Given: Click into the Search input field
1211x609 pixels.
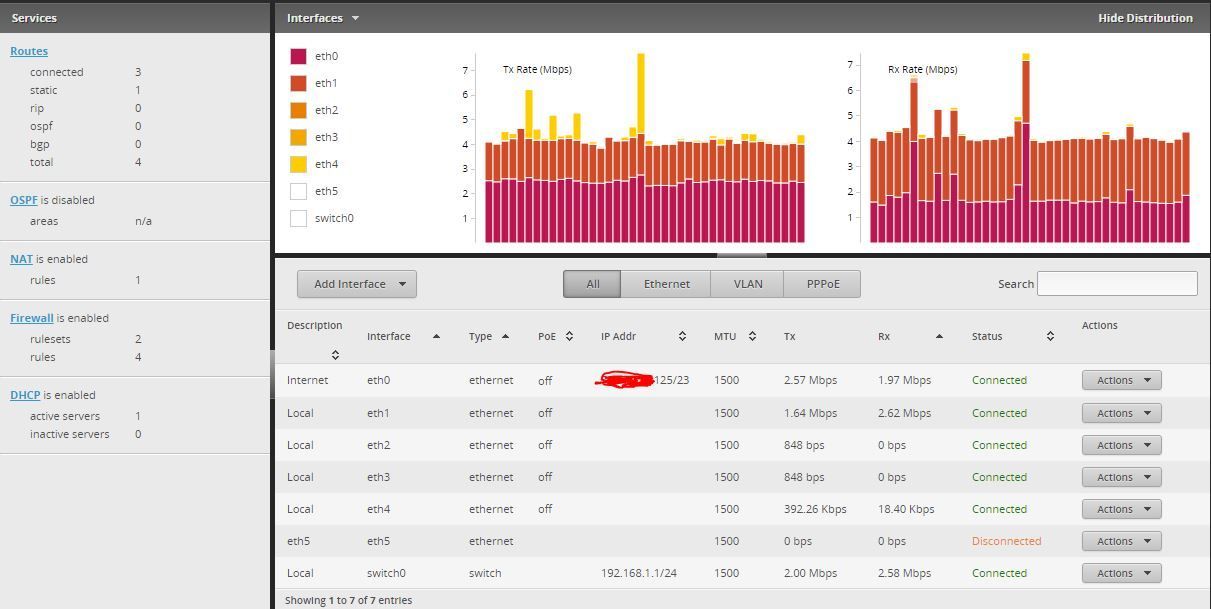Looking at the screenshot, I should pos(1117,284).
